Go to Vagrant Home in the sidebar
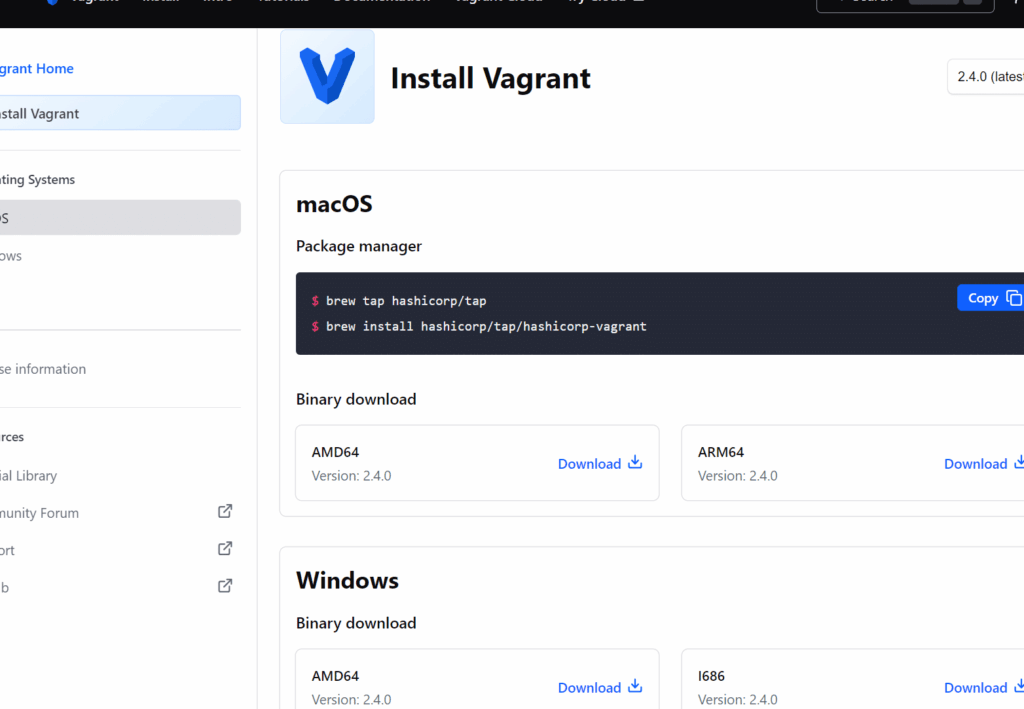This screenshot has height=709, width=1024. pos(37,69)
